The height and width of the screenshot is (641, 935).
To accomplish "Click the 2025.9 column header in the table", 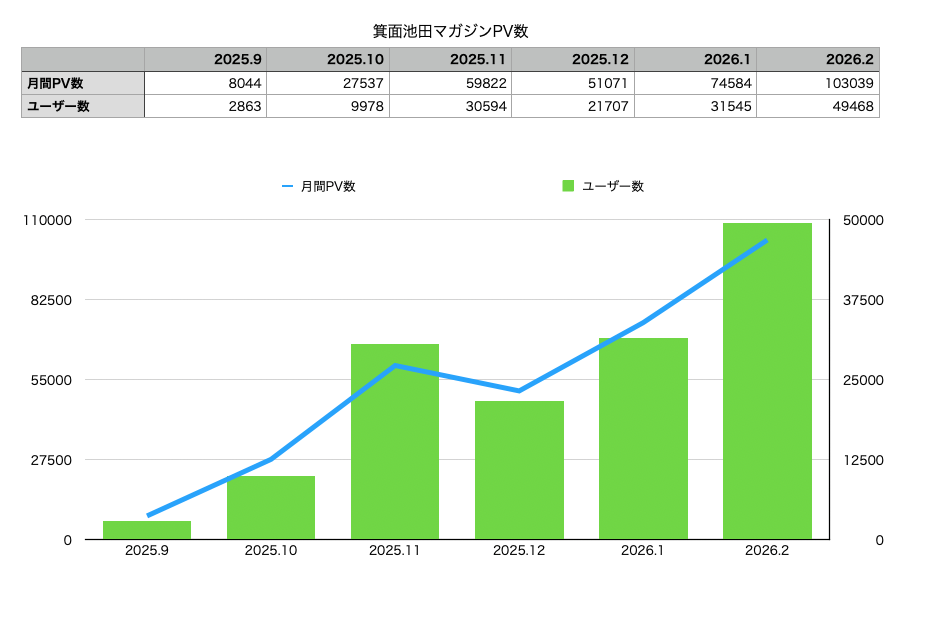I will pyautogui.click(x=206, y=59).
